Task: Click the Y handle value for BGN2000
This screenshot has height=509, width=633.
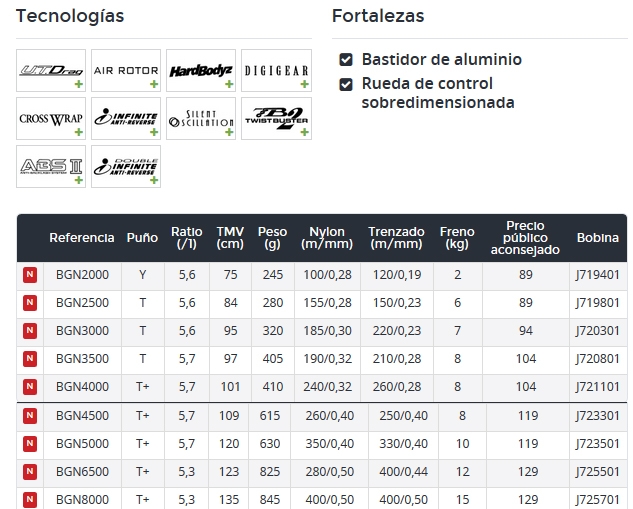Action: [143, 275]
